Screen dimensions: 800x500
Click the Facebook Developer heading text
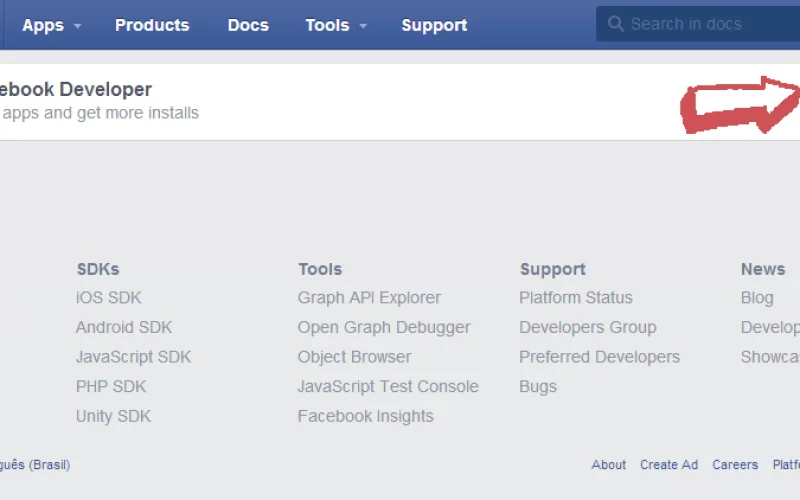coord(76,89)
